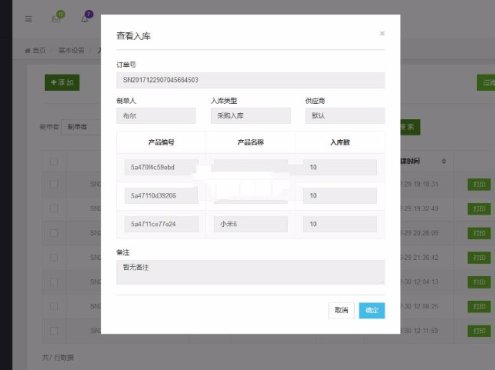Click 打印 for the 12:11:59 row
495x370 pixels.
click(479, 331)
